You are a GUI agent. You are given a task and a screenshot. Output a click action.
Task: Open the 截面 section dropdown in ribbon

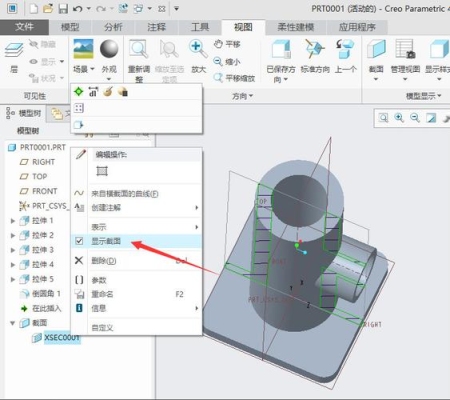tap(376, 79)
